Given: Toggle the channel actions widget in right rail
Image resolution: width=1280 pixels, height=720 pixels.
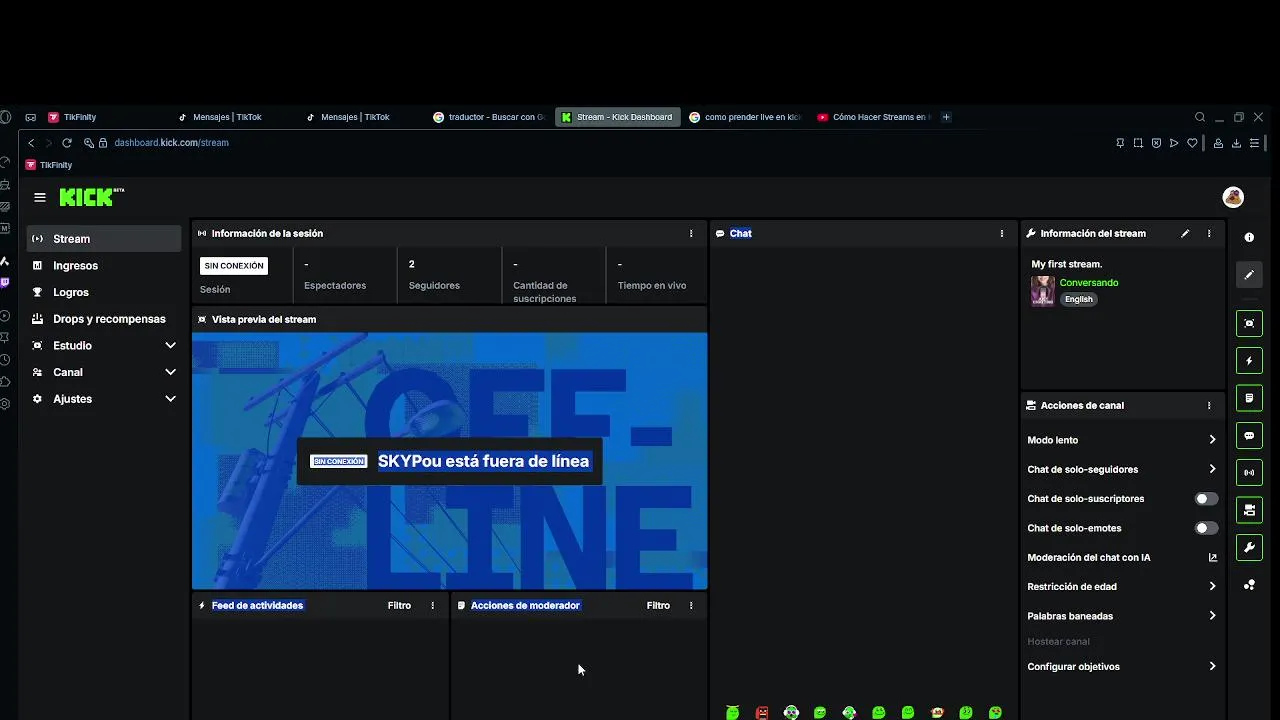Looking at the screenshot, I should (1249, 510).
